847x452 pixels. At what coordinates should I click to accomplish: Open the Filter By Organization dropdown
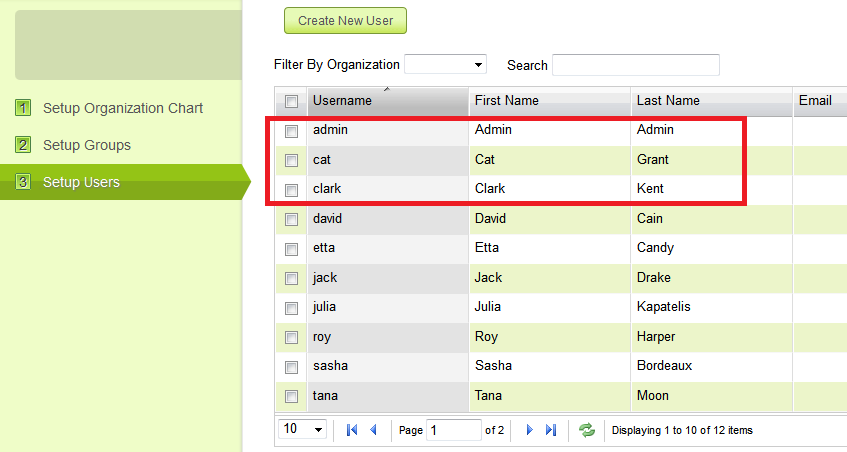445,65
